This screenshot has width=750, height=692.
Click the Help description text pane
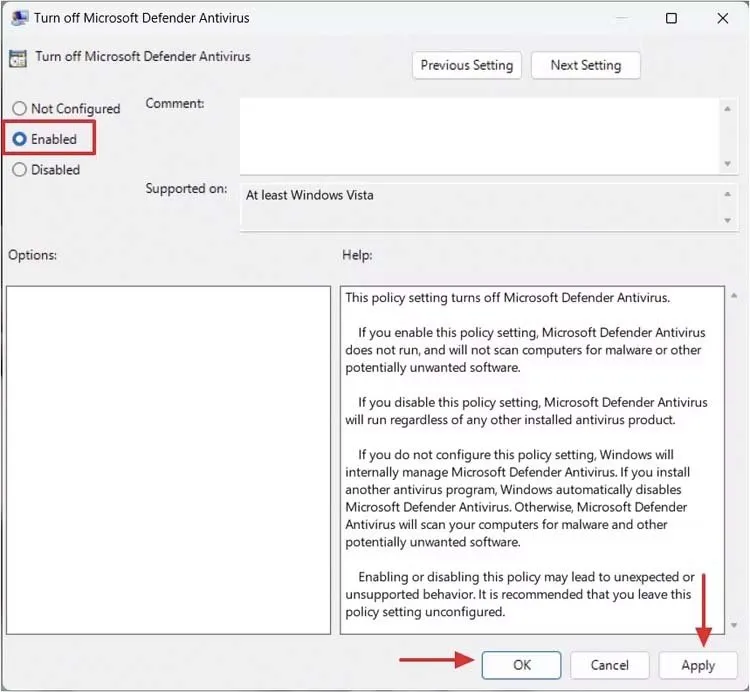coord(530,460)
